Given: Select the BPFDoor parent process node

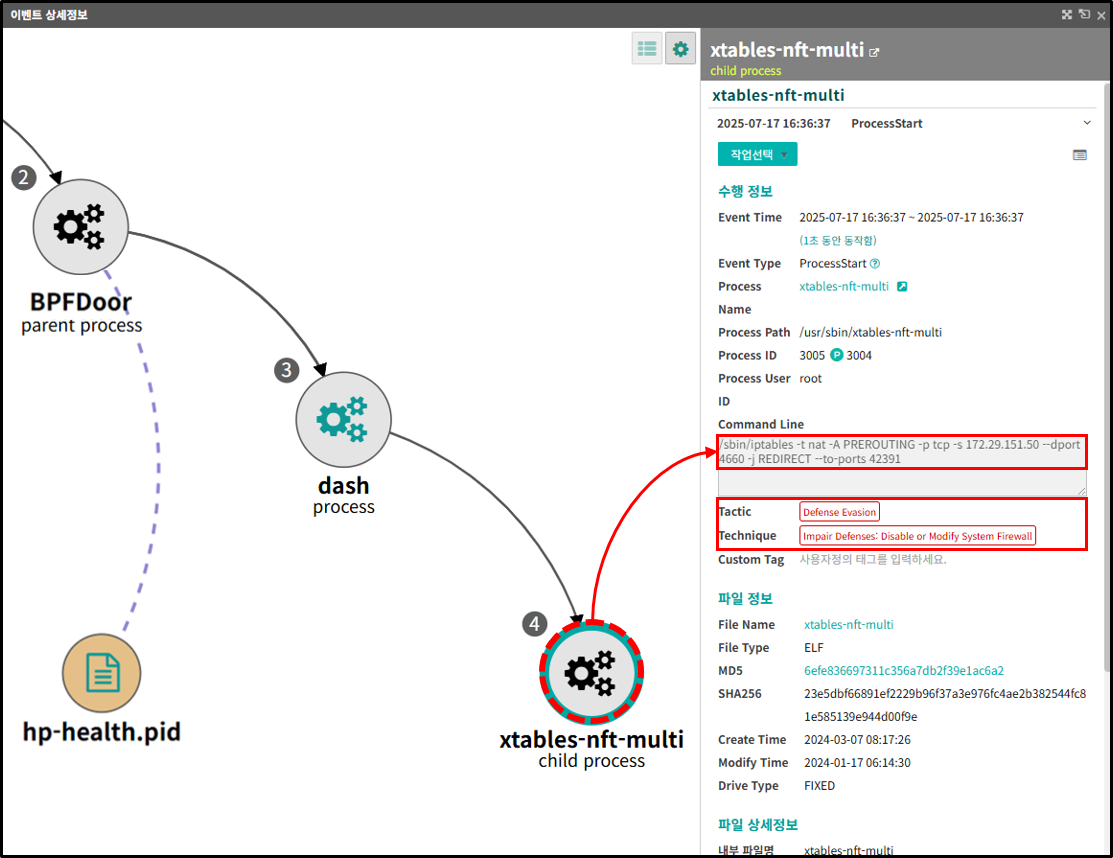Looking at the screenshot, I should tap(81, 227).
